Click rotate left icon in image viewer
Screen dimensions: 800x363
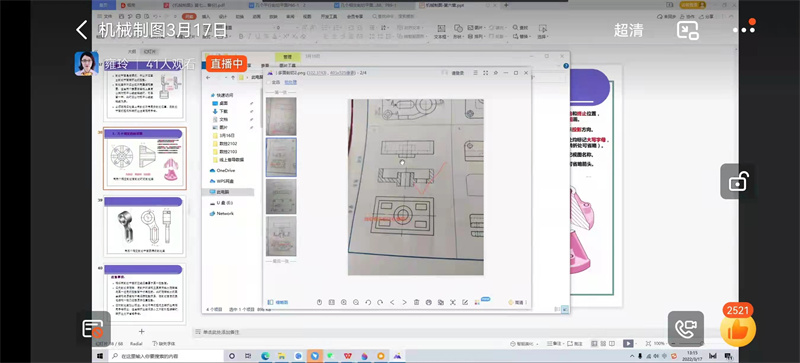point(368,302)
